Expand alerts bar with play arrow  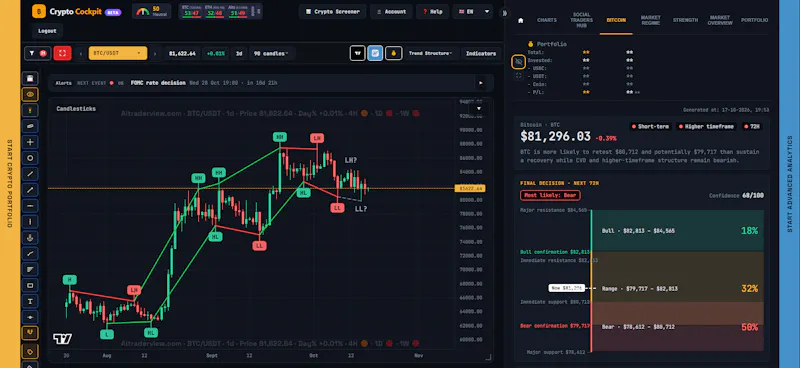coord(480,83)
